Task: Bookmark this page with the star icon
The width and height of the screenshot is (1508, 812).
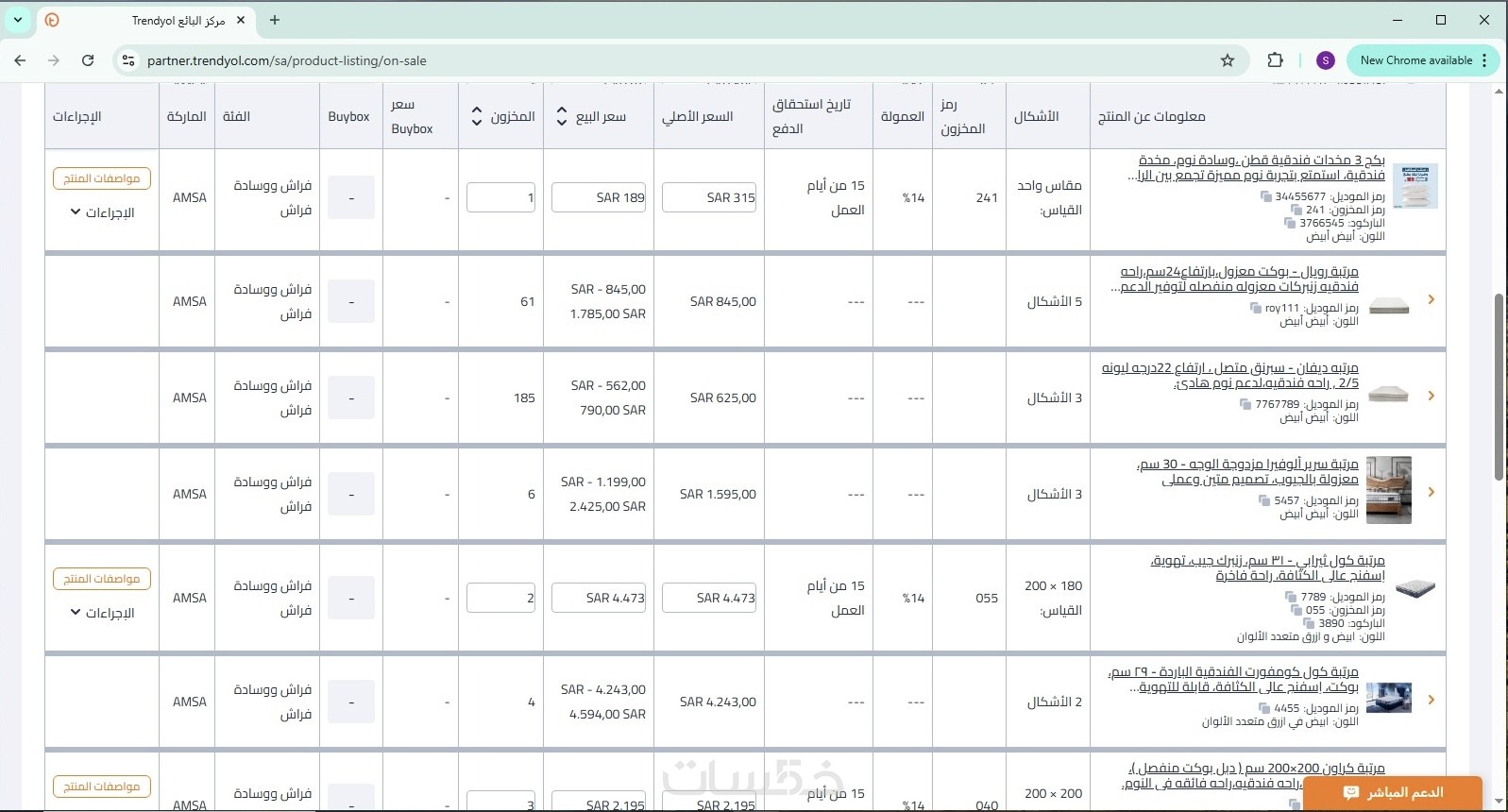Action: [x=1228, y=60]
